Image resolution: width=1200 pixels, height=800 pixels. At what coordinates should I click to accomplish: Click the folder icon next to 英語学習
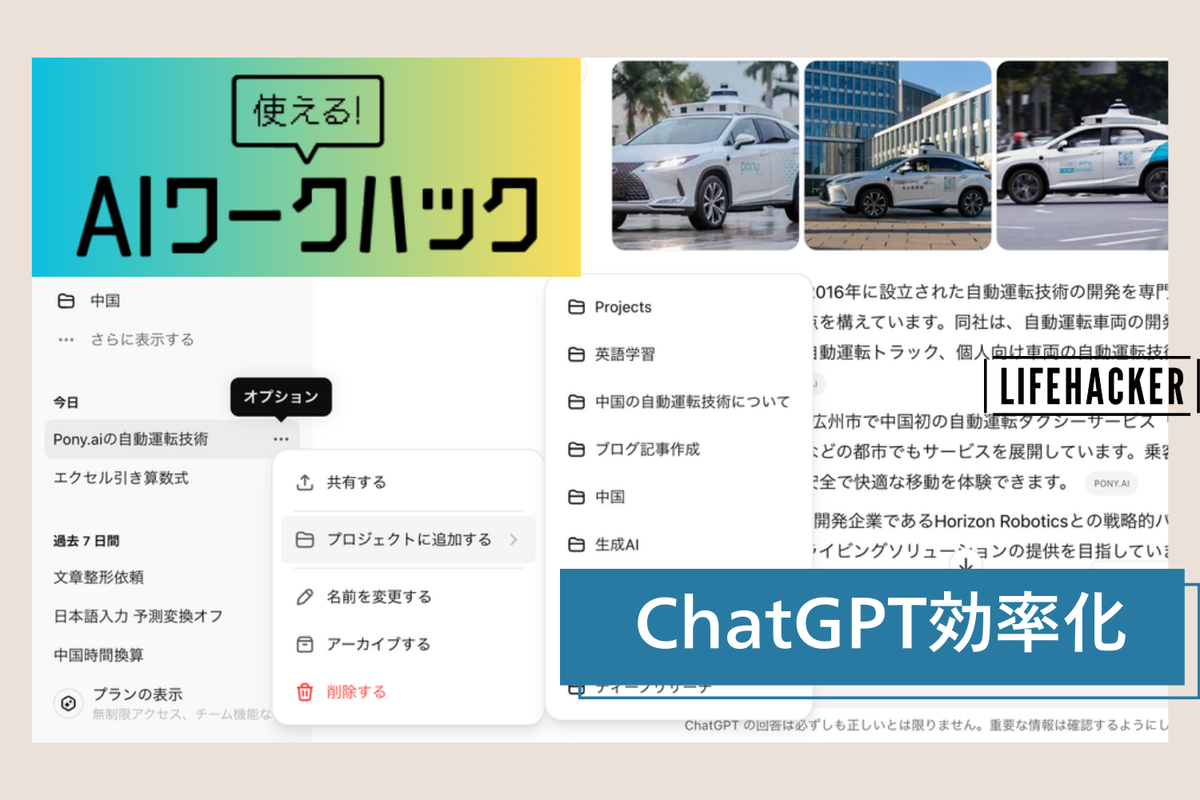(x=576, y=354)
